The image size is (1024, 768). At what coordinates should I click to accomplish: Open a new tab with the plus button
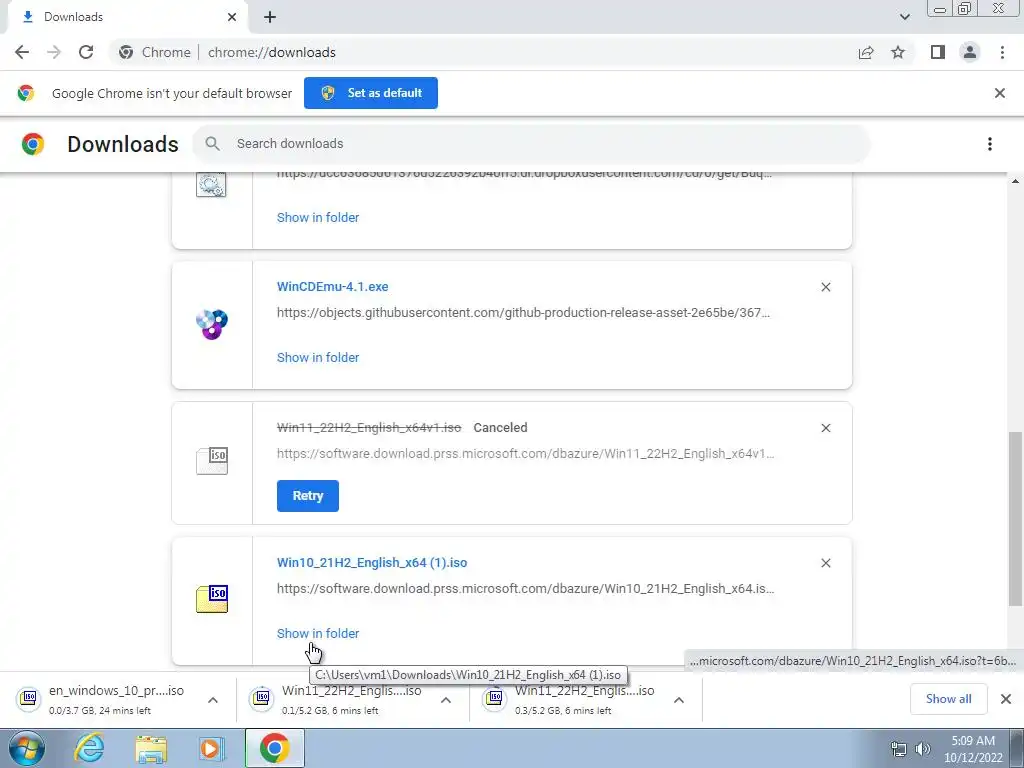270,17
